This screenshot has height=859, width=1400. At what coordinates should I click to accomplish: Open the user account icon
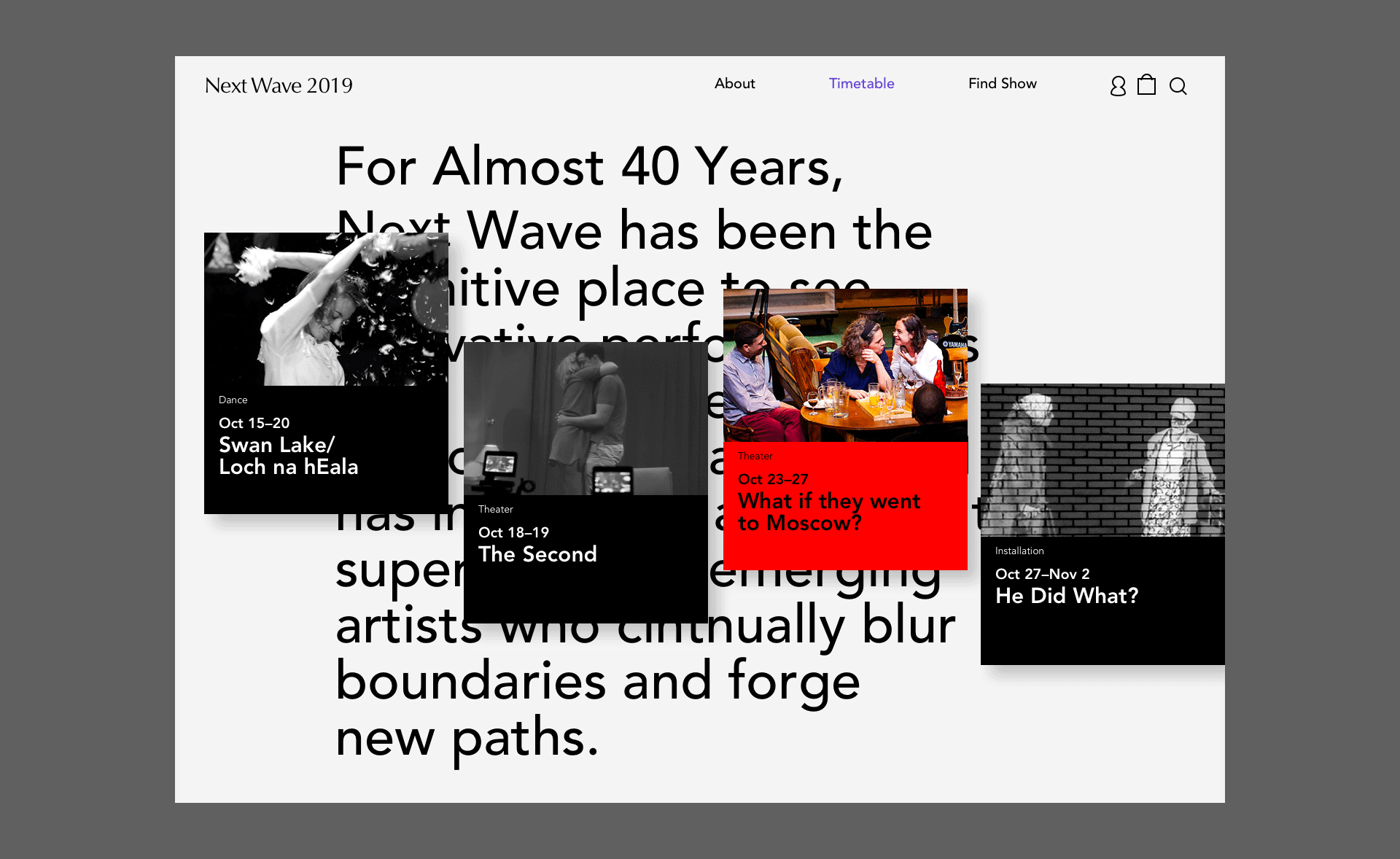point(1118,86)
